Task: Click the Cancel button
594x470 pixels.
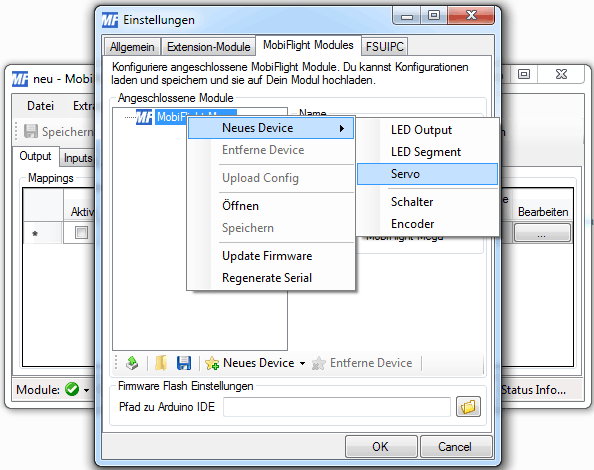Action: 455,447
